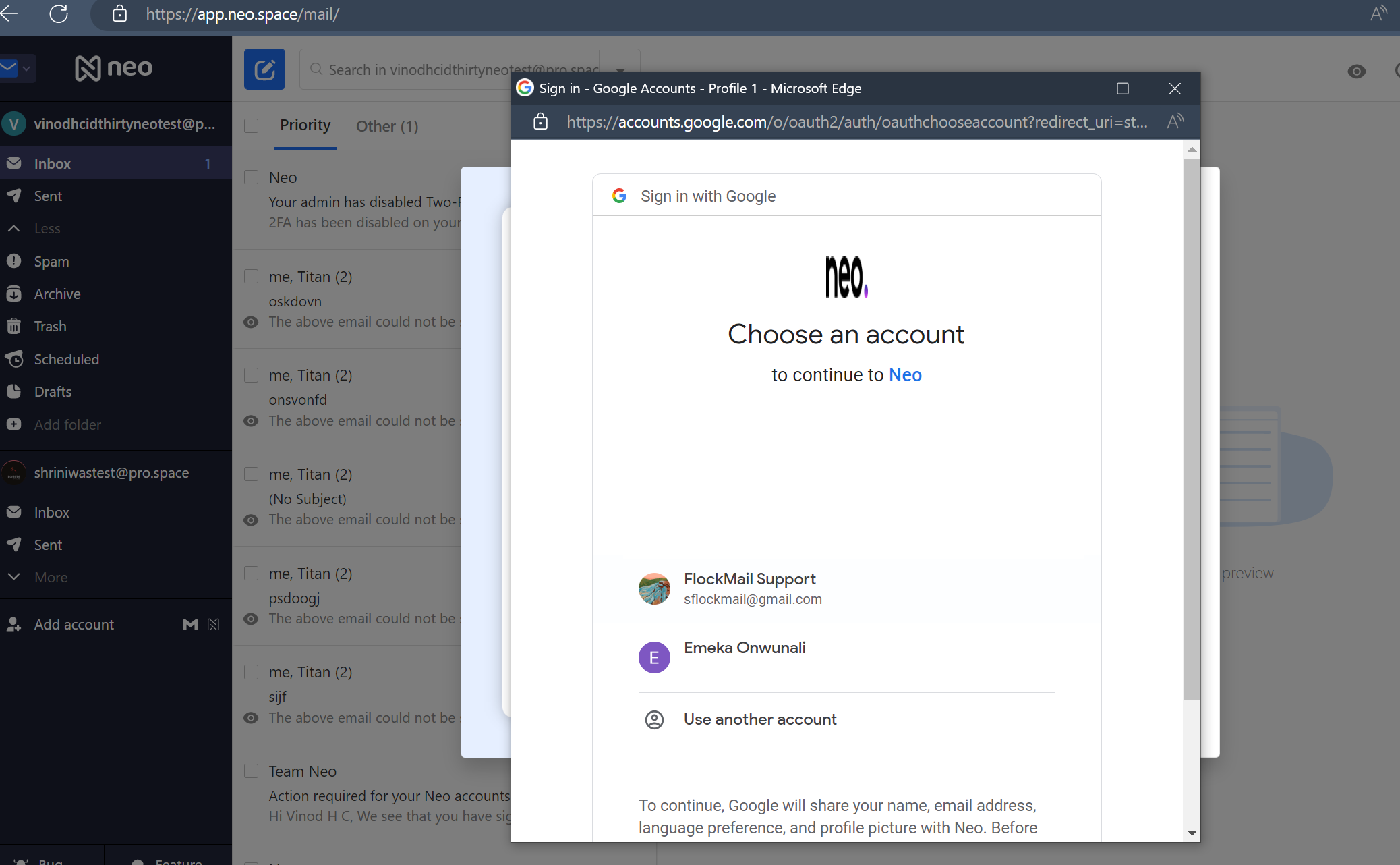The width and height of the screenshot is (1400, 865).
Task: Select the Neo email checkbox
Action: (252, 177)
